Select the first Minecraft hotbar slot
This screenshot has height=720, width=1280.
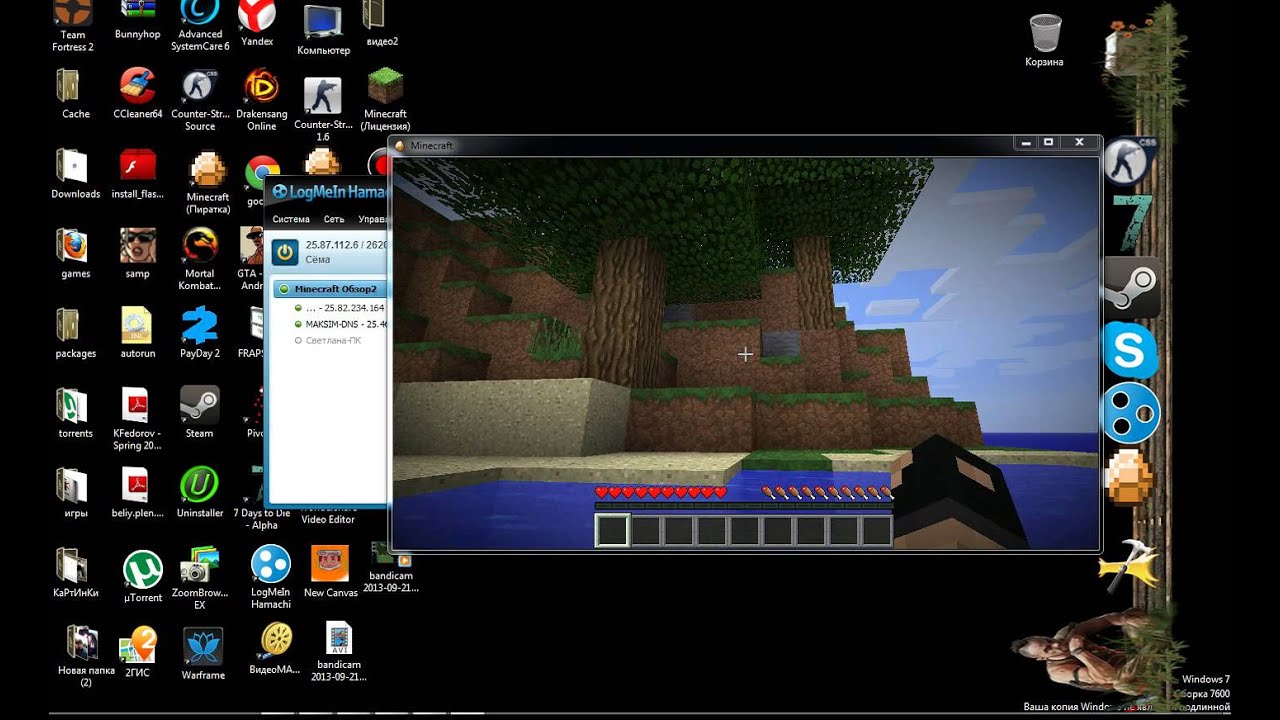[612, 530]
